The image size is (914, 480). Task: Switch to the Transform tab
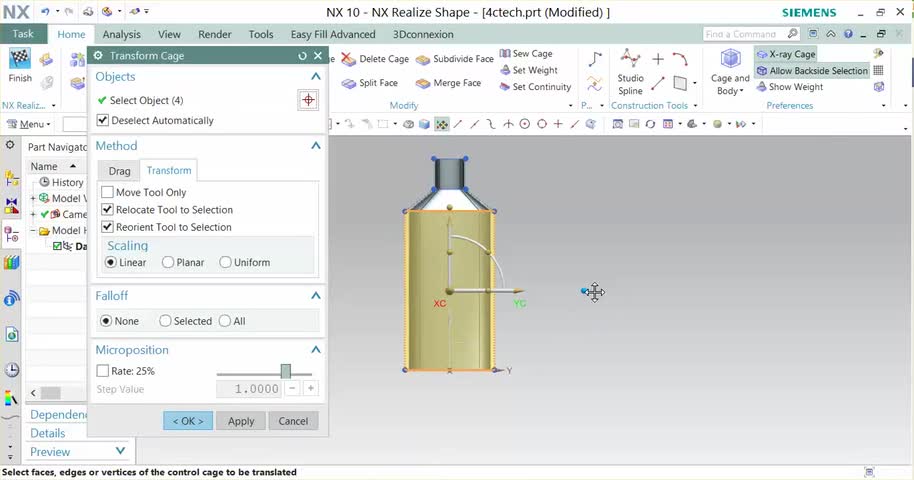click(169, 170)
